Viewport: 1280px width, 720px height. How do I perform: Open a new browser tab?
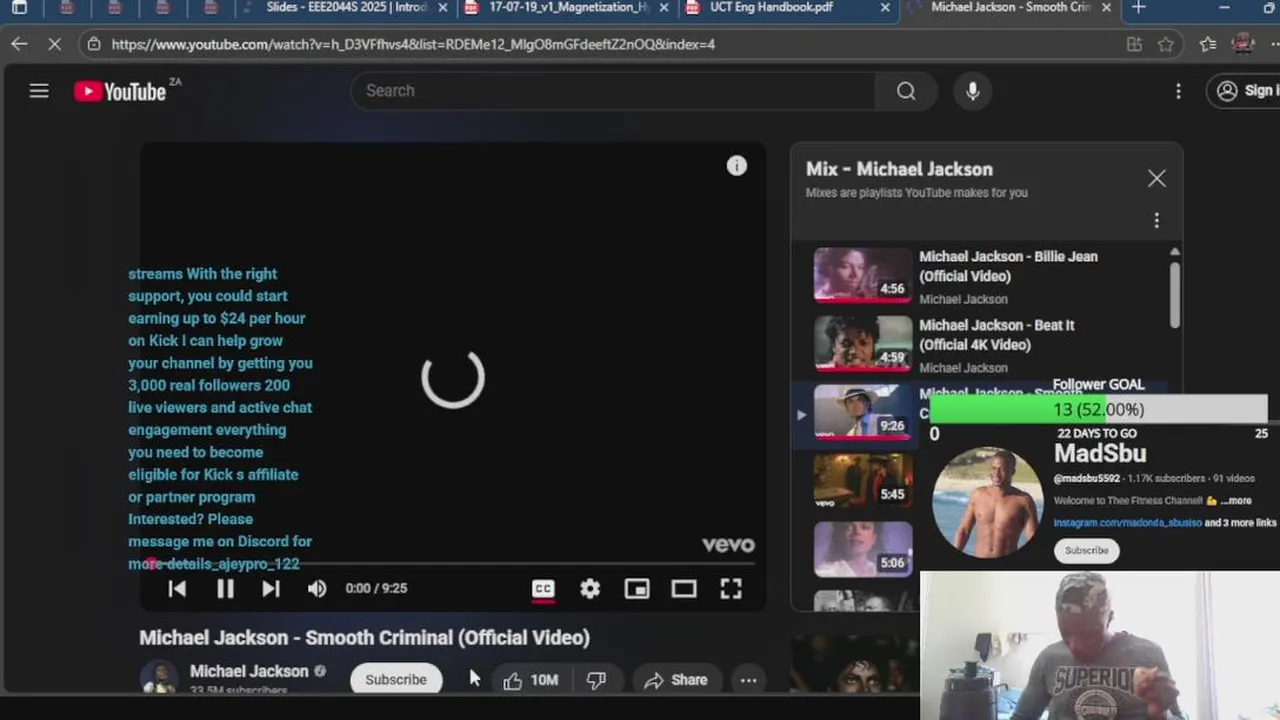(1138, 8)
